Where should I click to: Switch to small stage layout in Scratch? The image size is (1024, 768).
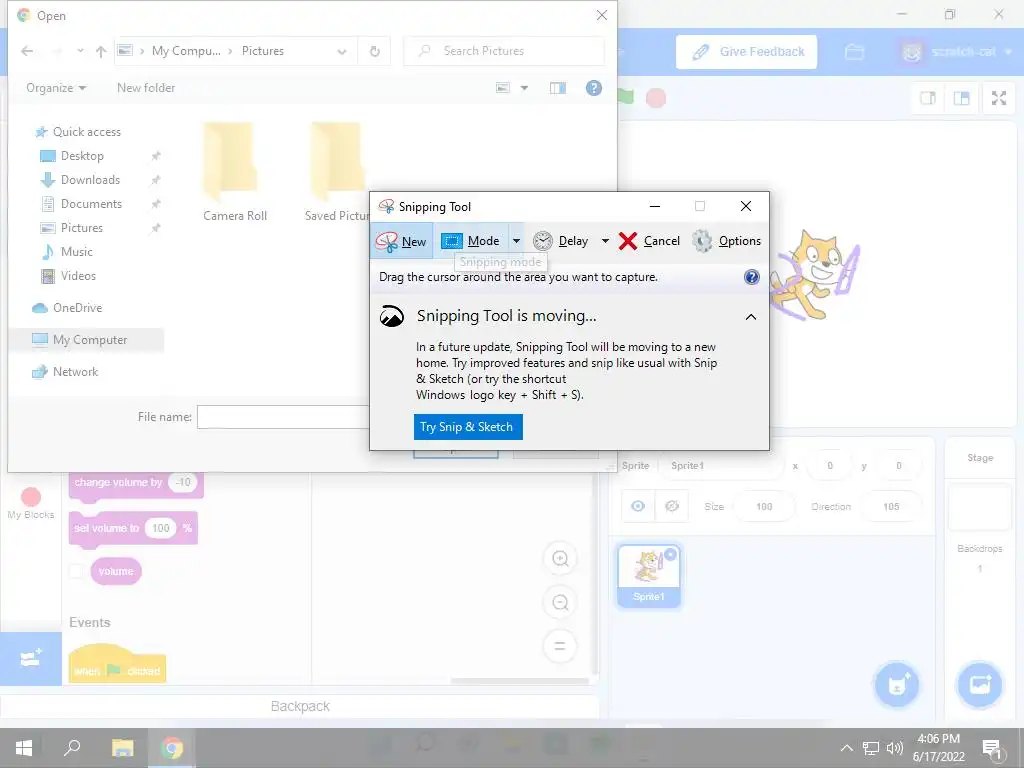coord(928,98)
